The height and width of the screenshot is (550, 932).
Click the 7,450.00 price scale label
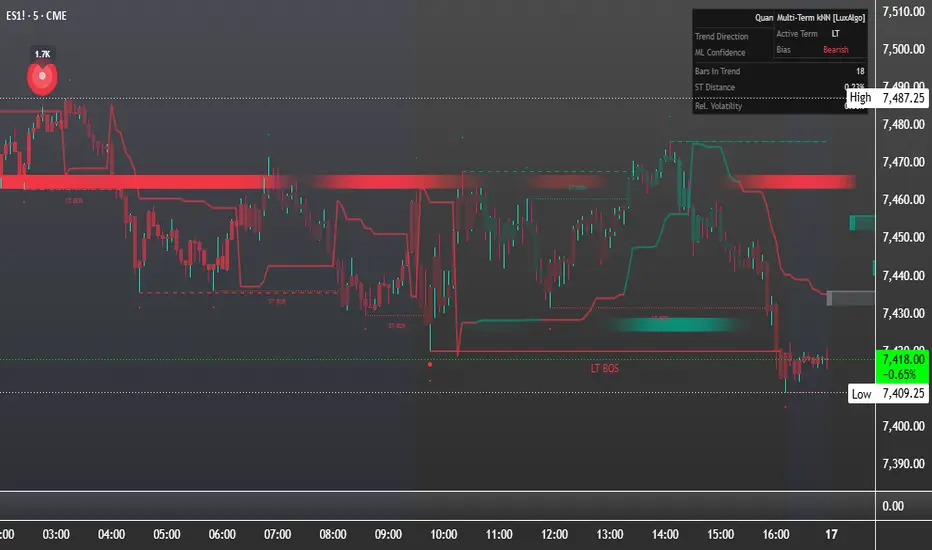point(903,237)
